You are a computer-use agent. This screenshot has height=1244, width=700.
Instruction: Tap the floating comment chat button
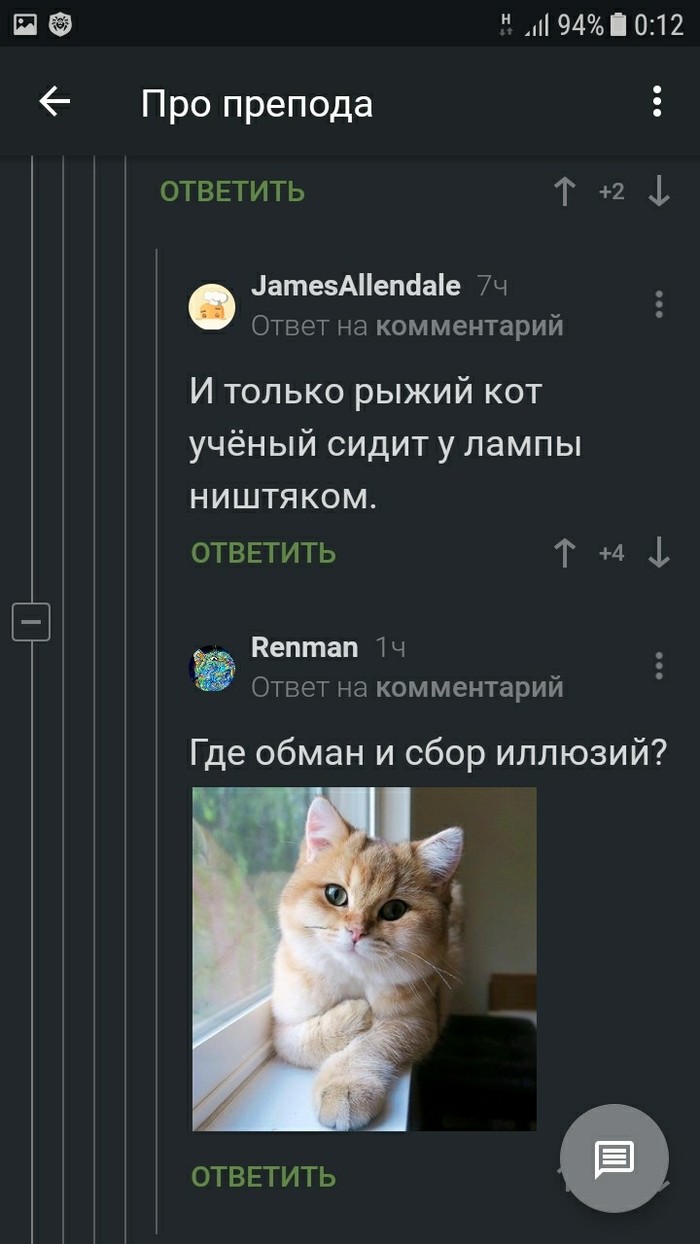(614, 1158)
